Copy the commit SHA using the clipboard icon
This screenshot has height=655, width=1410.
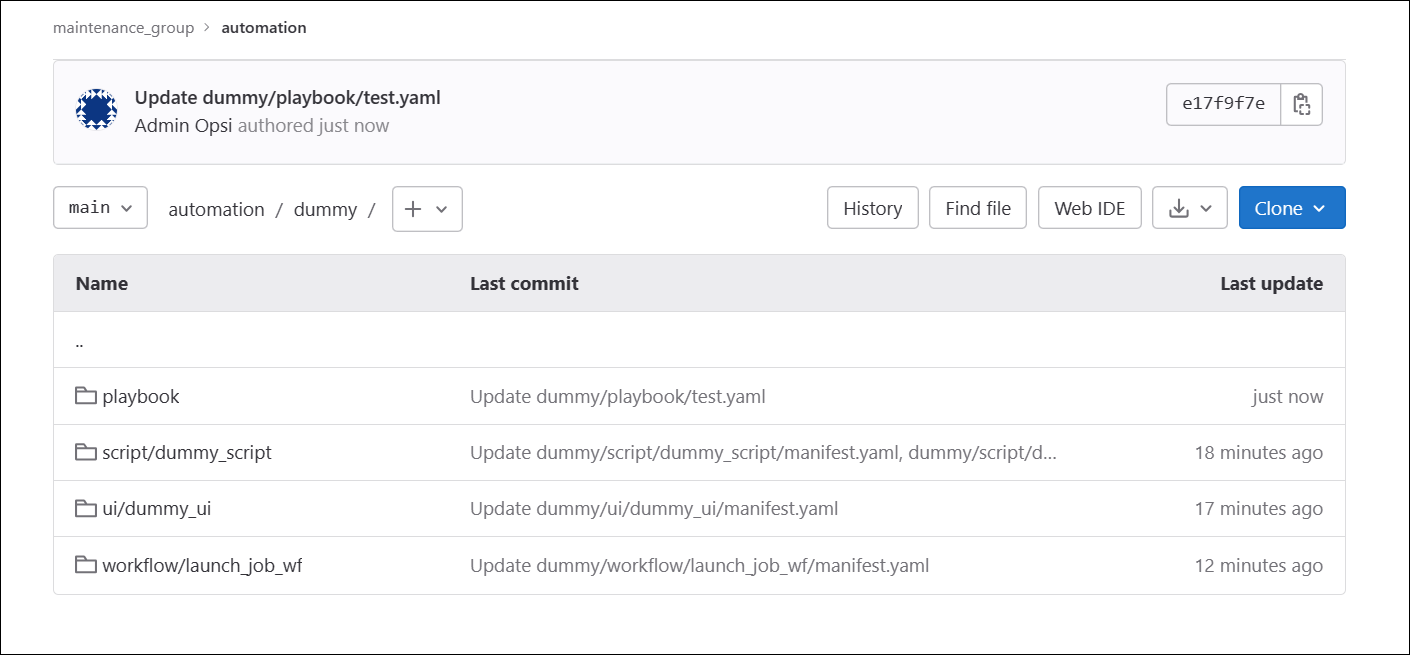coord(1301,104)
